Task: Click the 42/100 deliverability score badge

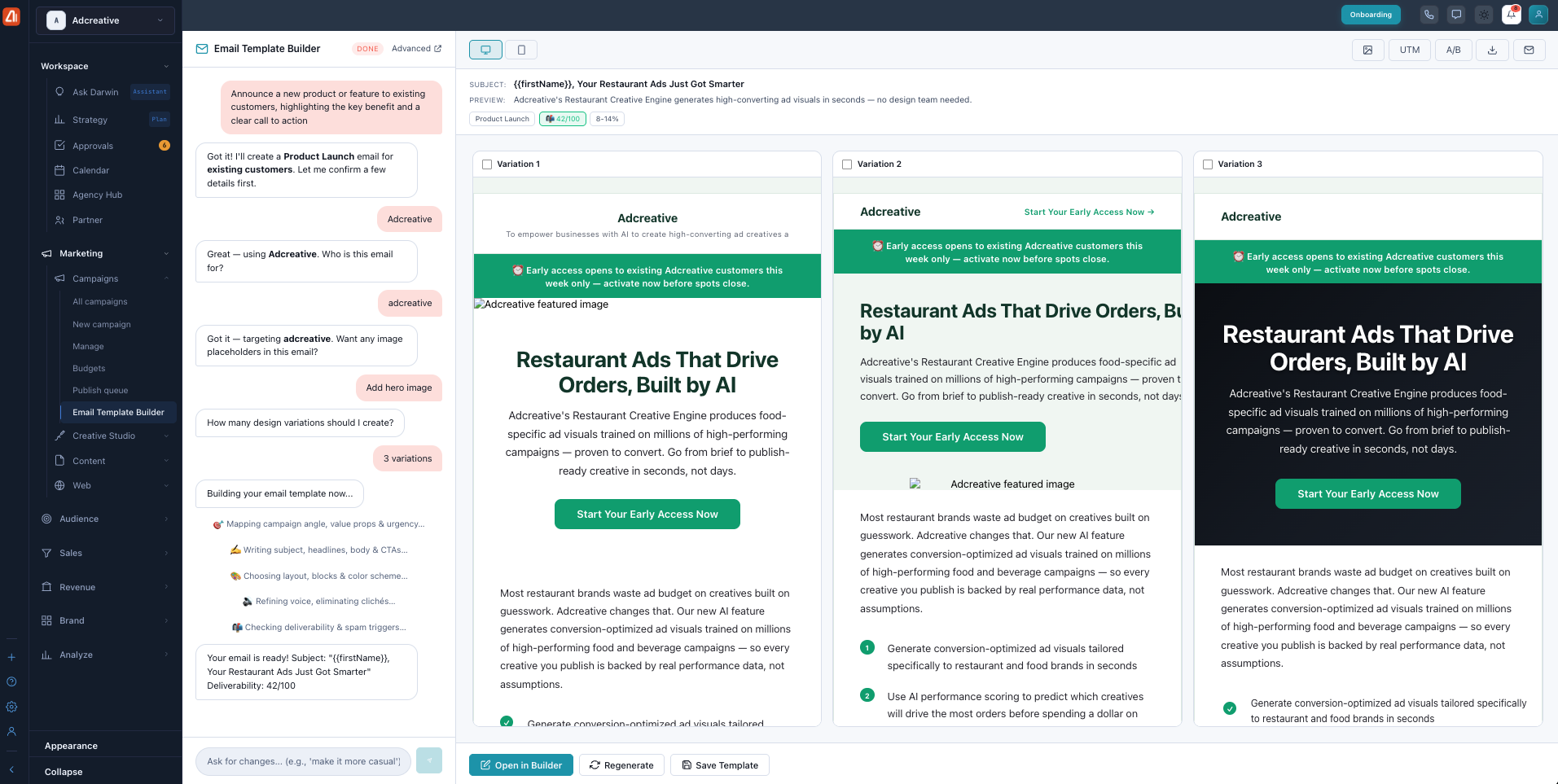Action: [x=563, y=119]
